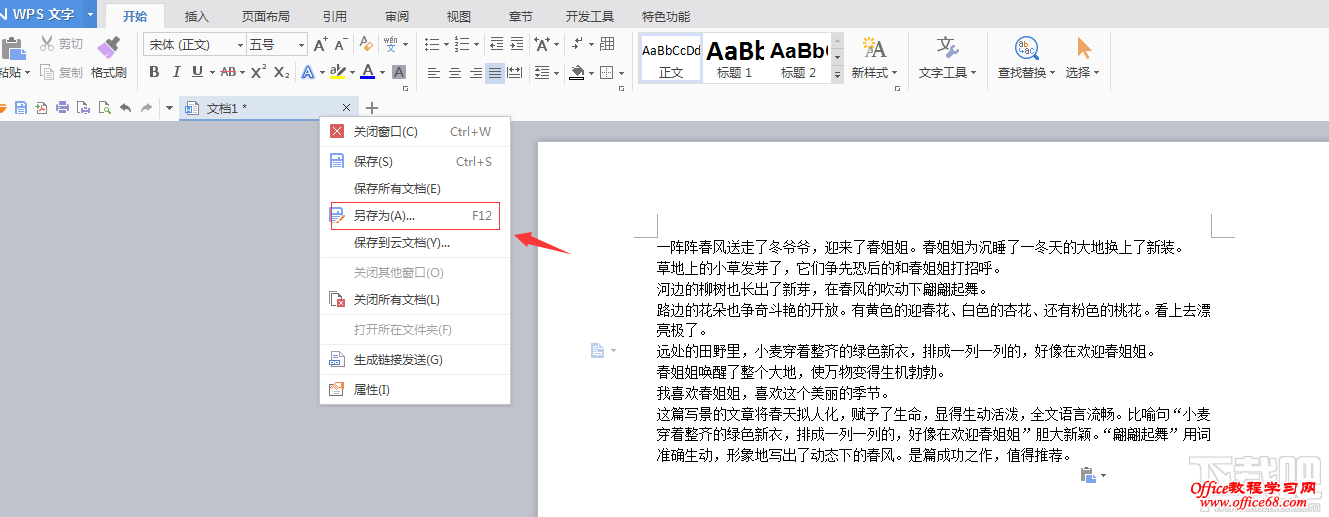The width and height of the screenshot is (1329, 517).
Task: Select 关闭窗口(C) in the context menu
Action: click(415, 131)
